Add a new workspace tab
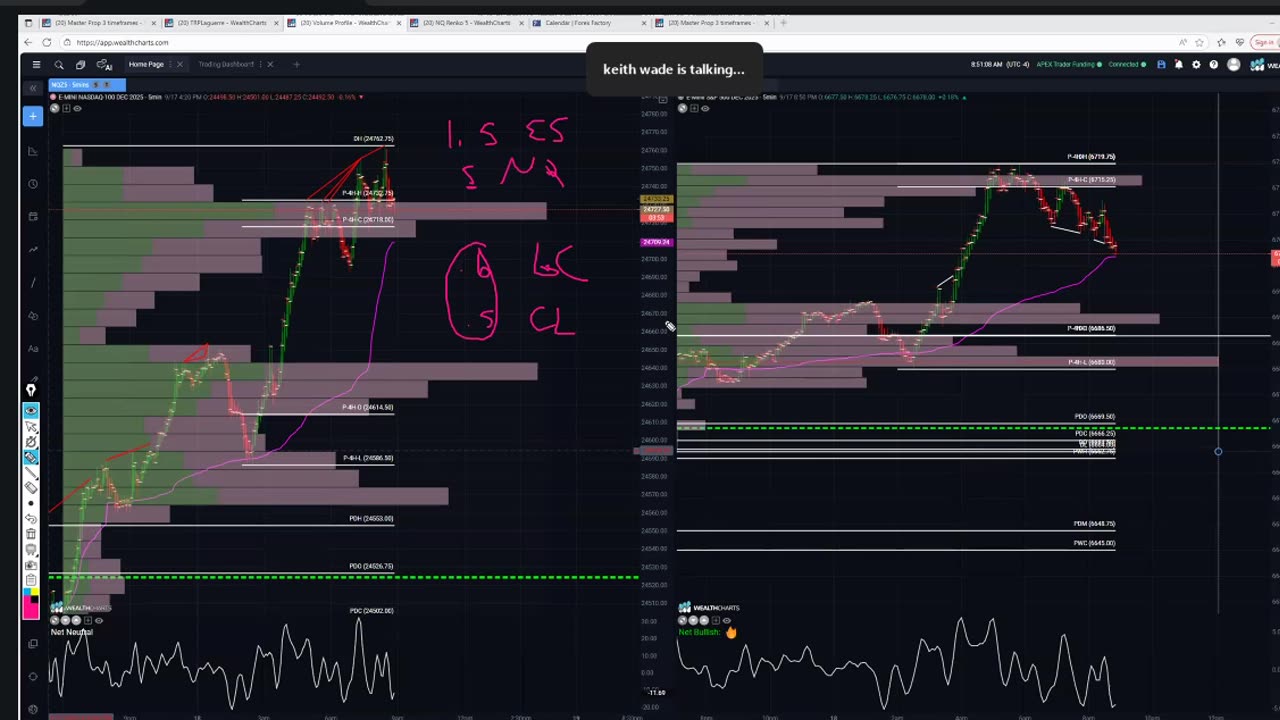The width and height of the screenshot is (1280, 720). [296, 64]
